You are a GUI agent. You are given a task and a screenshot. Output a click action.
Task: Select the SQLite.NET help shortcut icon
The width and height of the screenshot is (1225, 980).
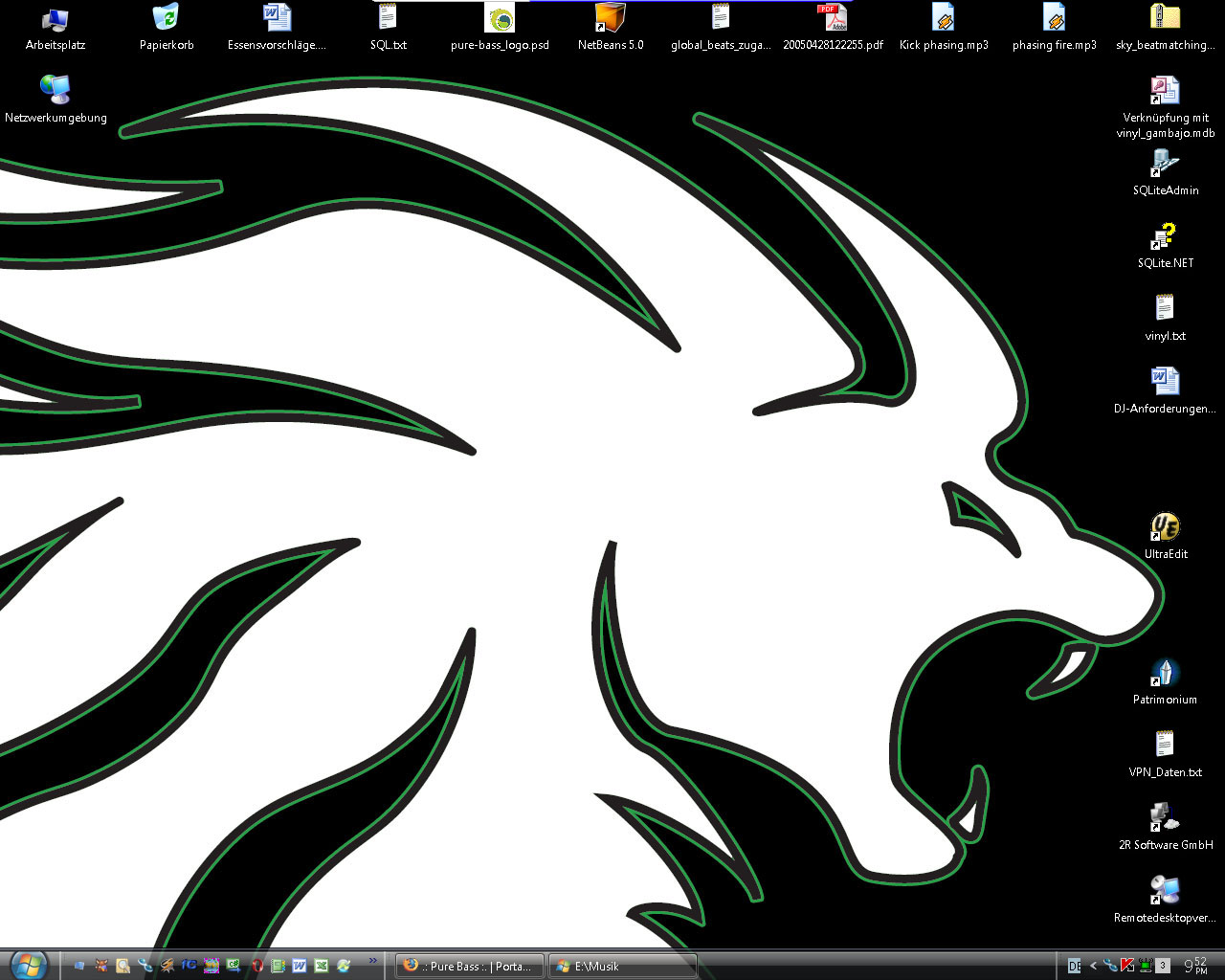[x=1165, y=236]
